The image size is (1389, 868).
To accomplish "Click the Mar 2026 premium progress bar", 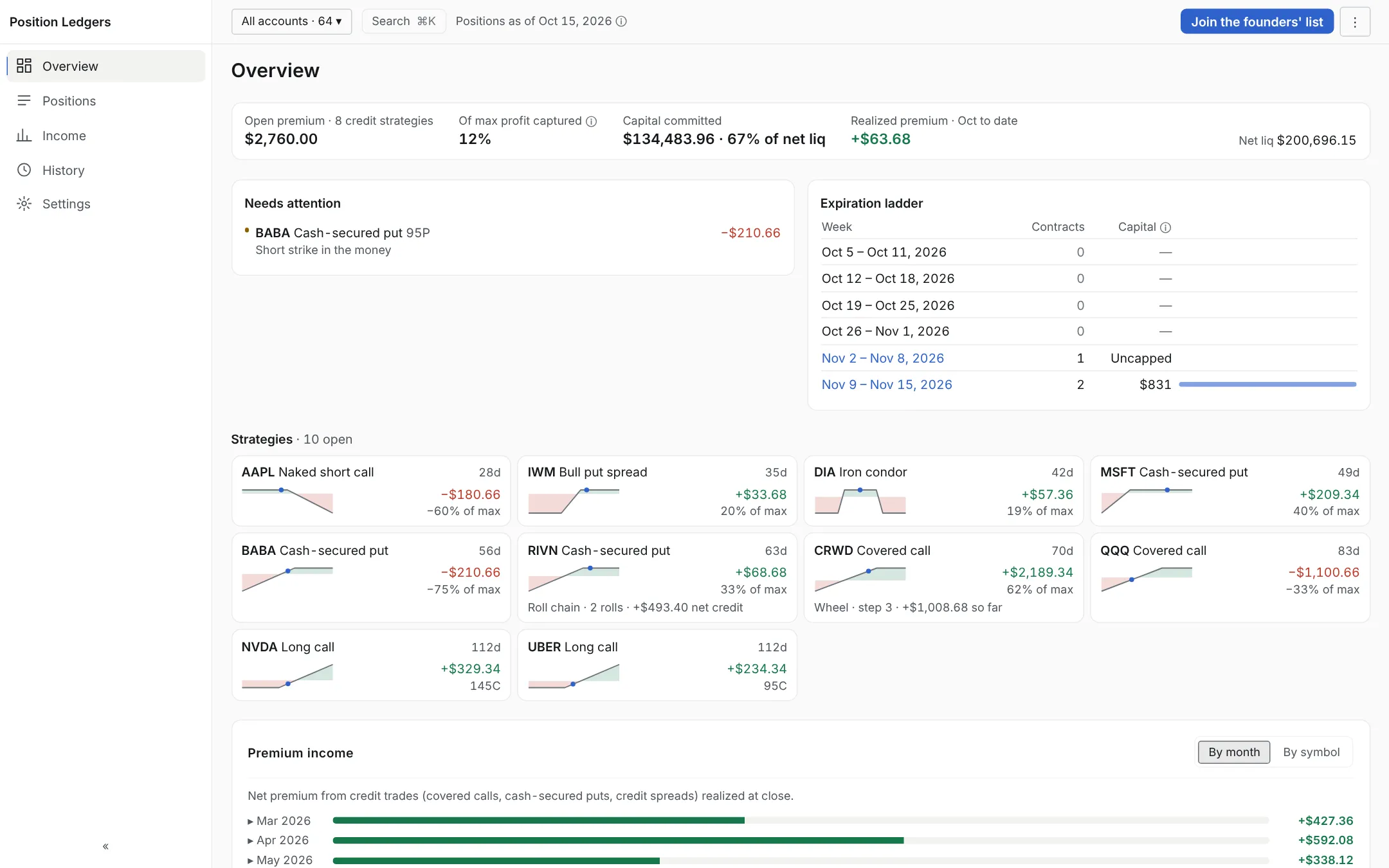I will click(x=801, y=820).
